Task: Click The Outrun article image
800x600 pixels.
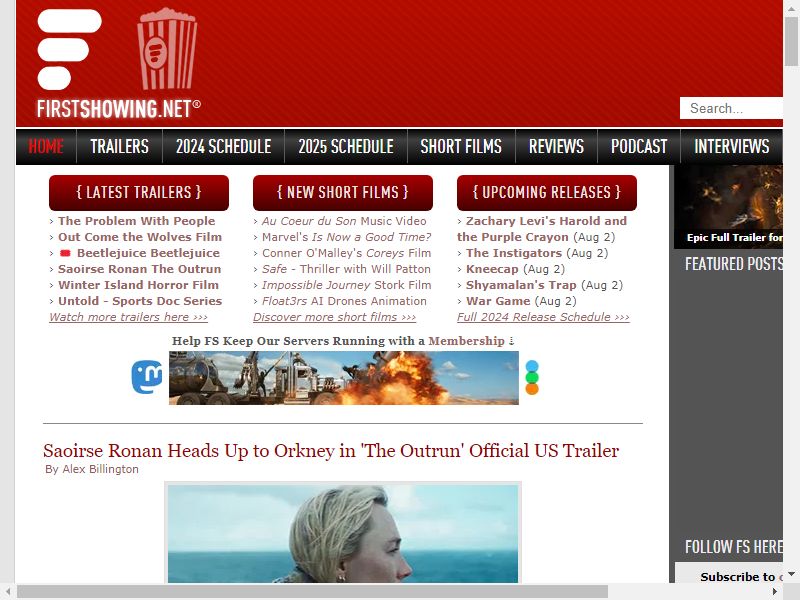Action: click(343, 533)
